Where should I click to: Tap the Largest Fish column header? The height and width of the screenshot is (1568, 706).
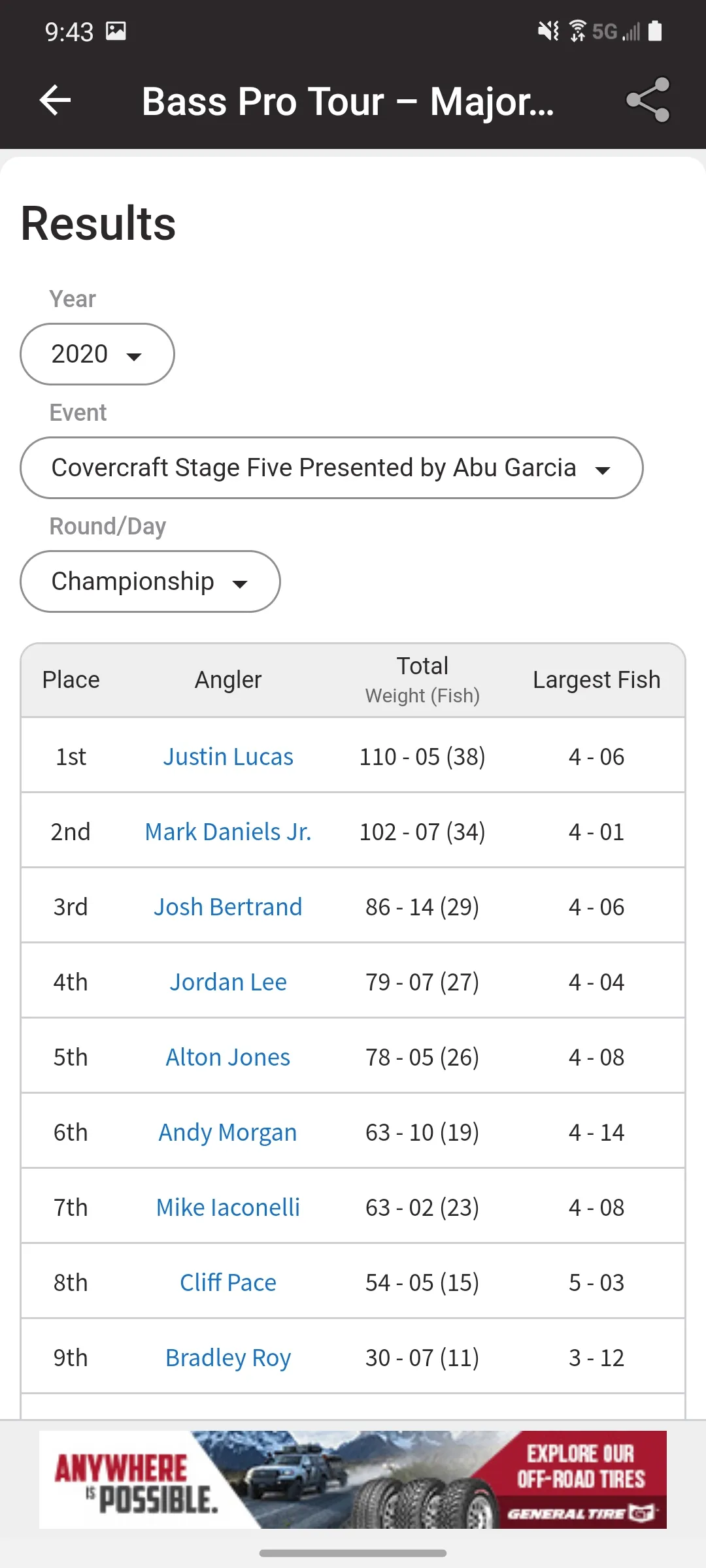tap(596, 679)
